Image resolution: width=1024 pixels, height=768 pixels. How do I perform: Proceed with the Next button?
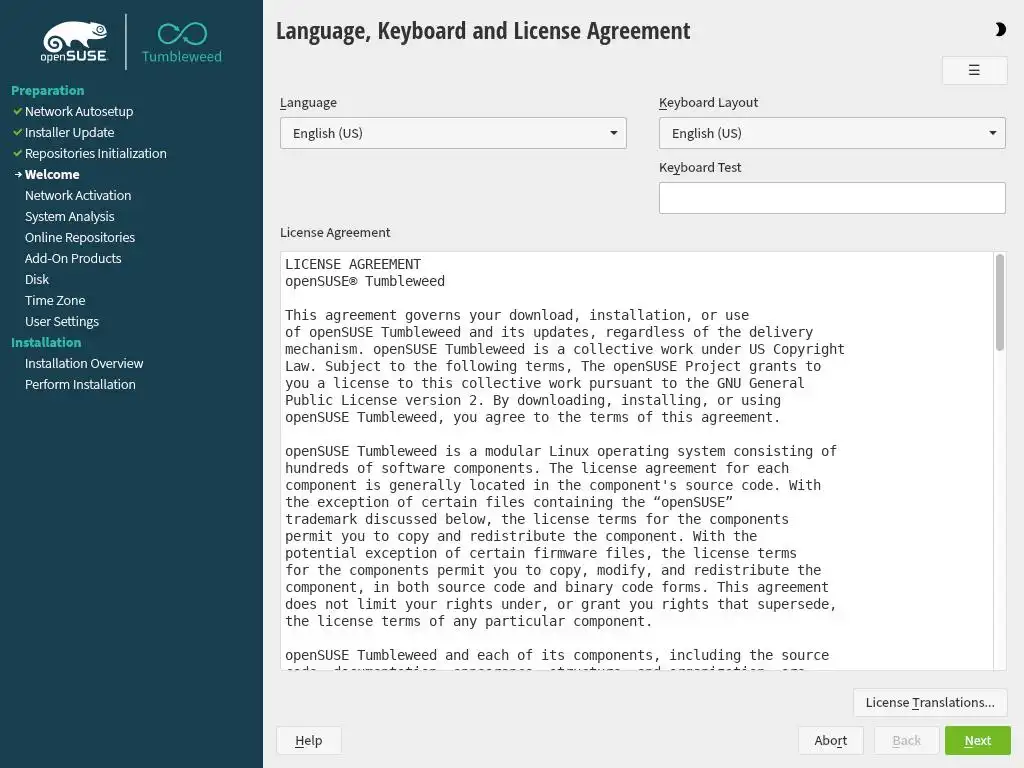978,741
